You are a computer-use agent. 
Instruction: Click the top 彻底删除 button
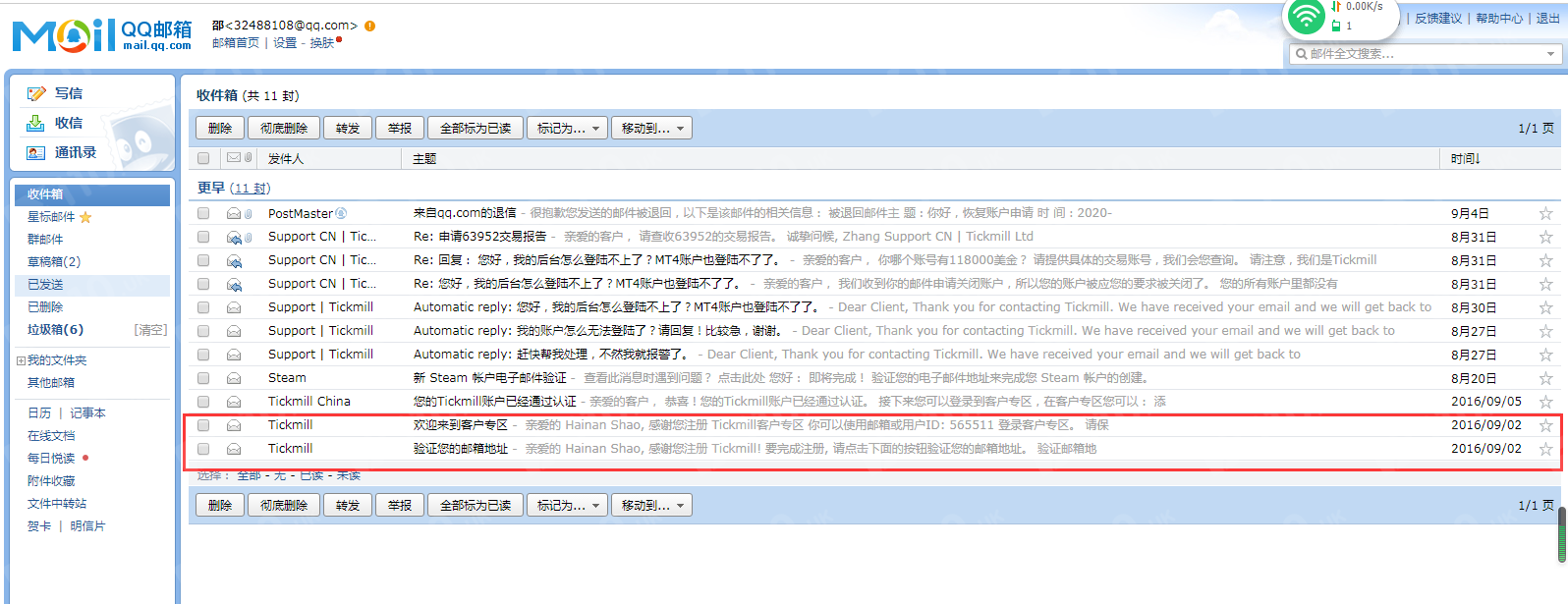(x=284, y=129)
